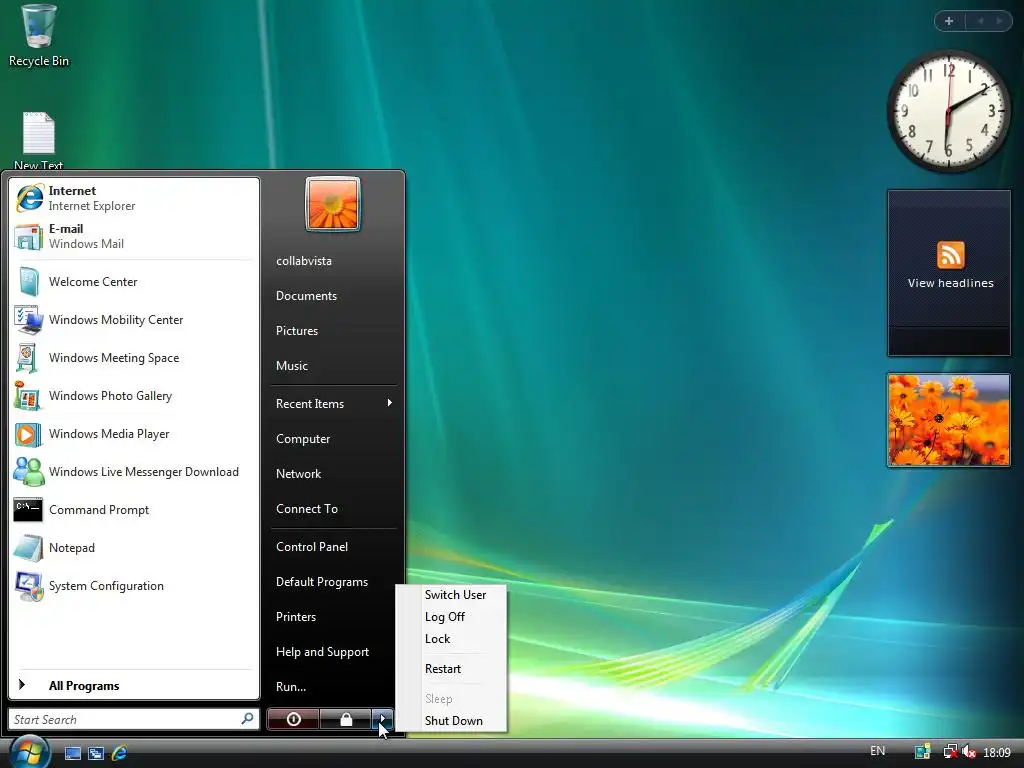Open Printers
Screen dimensions: 1024x768
332,616
